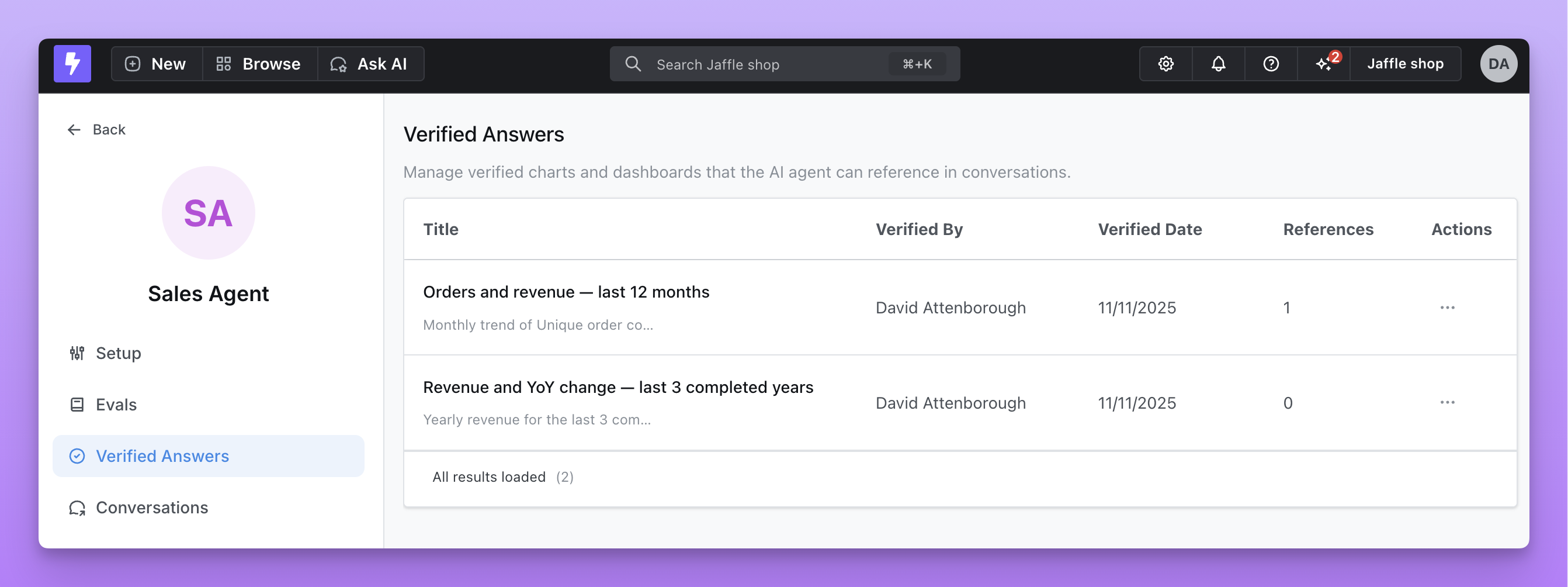Open Conversations in the sidebar

151,507
